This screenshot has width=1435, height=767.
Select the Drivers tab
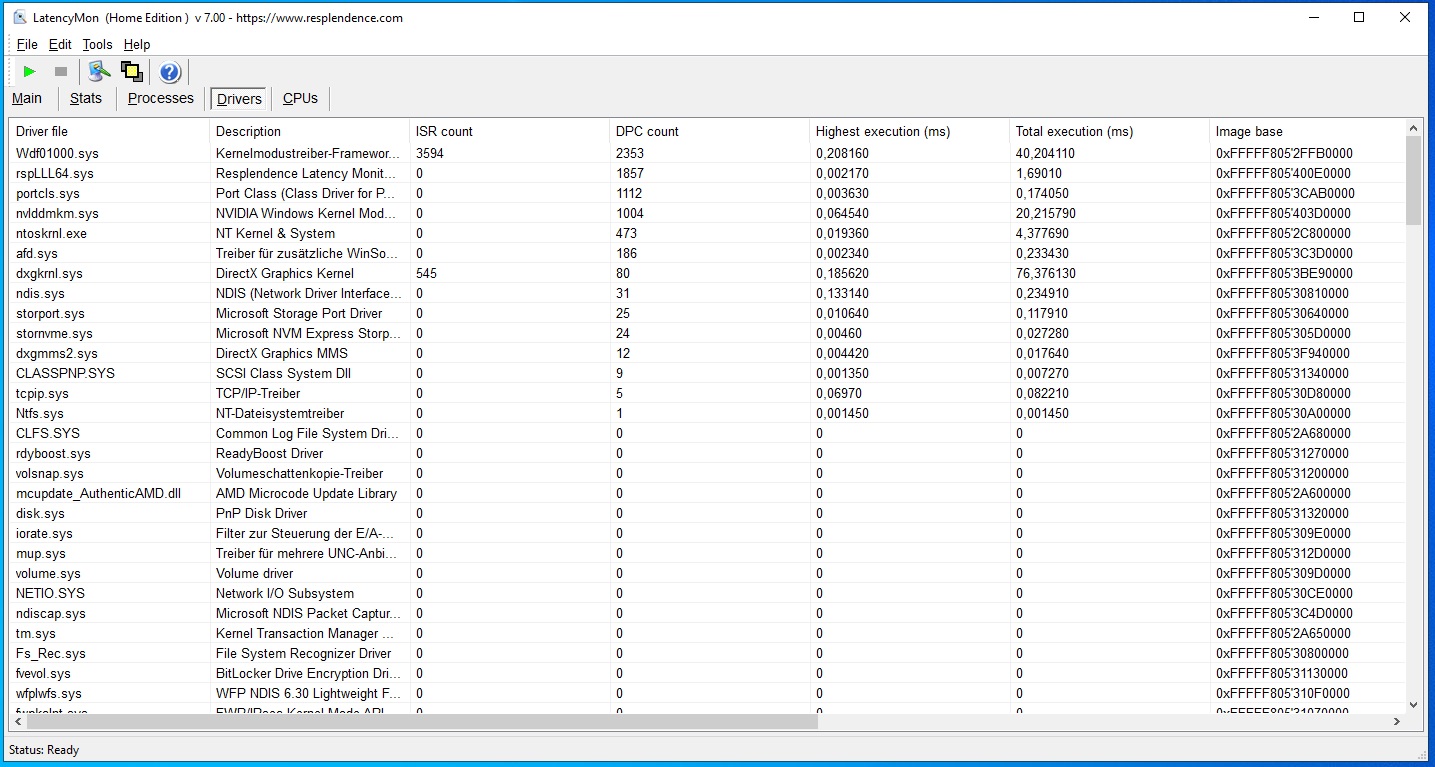coord(239,99)
